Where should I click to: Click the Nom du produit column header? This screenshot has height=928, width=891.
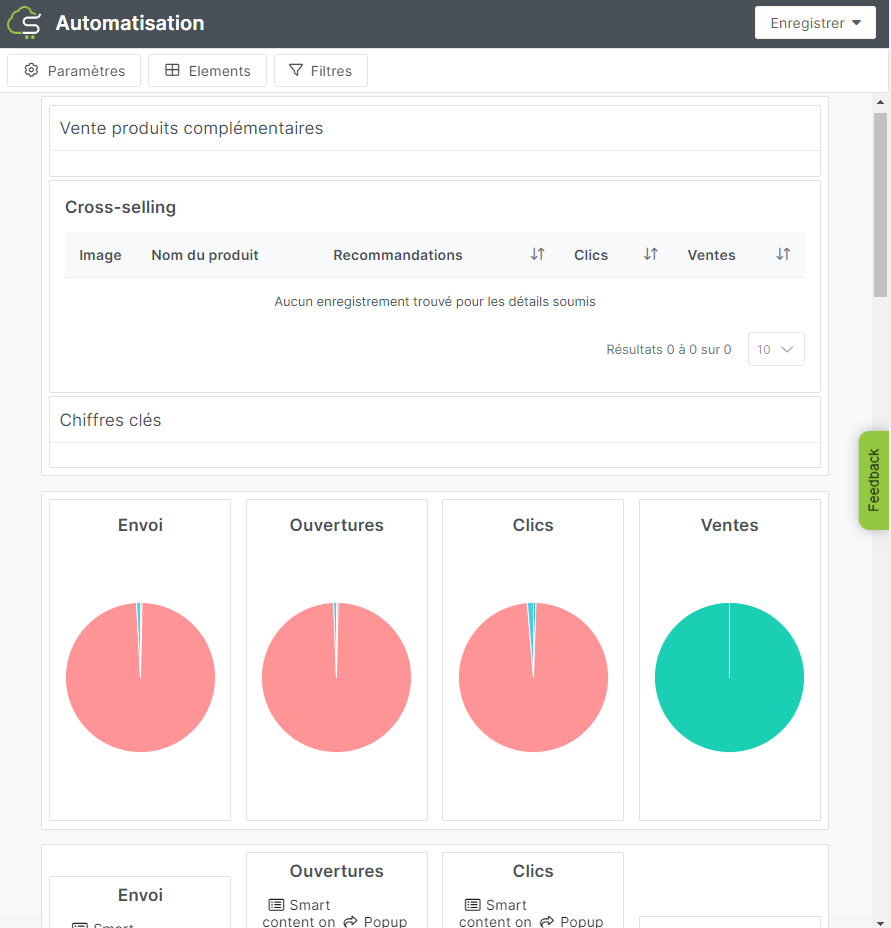[205, 255]
